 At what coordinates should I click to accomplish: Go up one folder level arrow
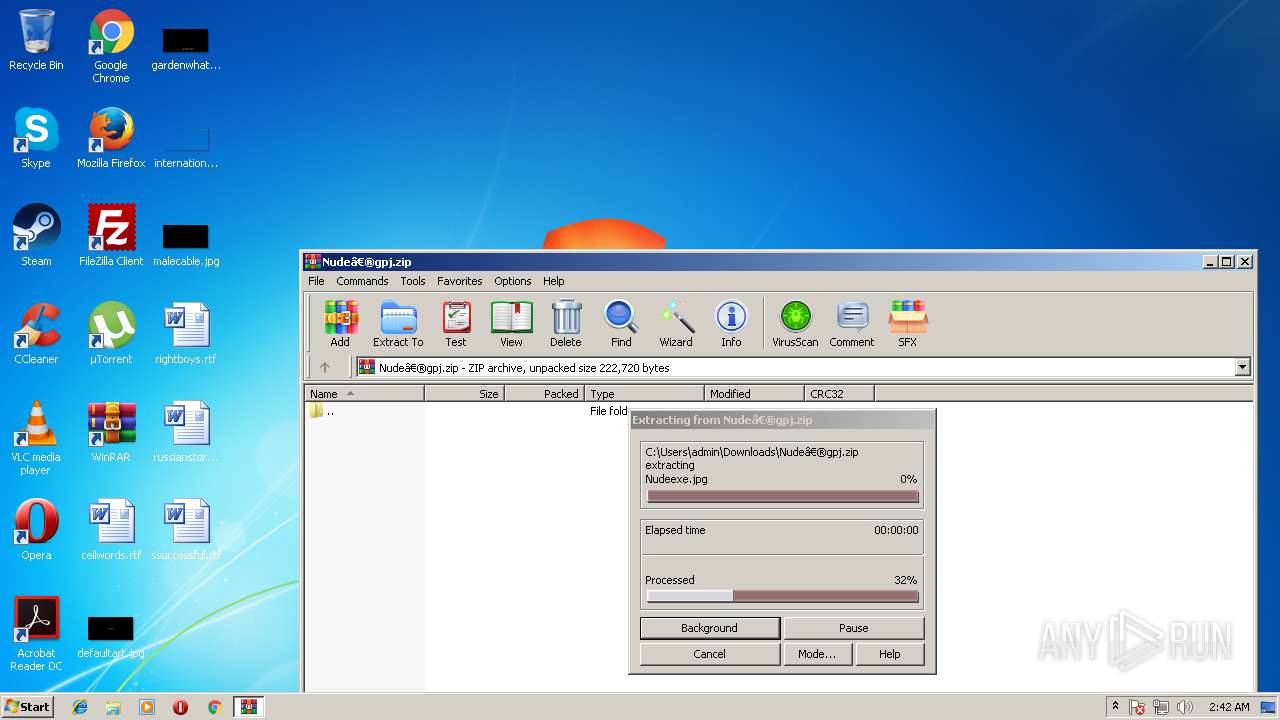tap(324, 367)
